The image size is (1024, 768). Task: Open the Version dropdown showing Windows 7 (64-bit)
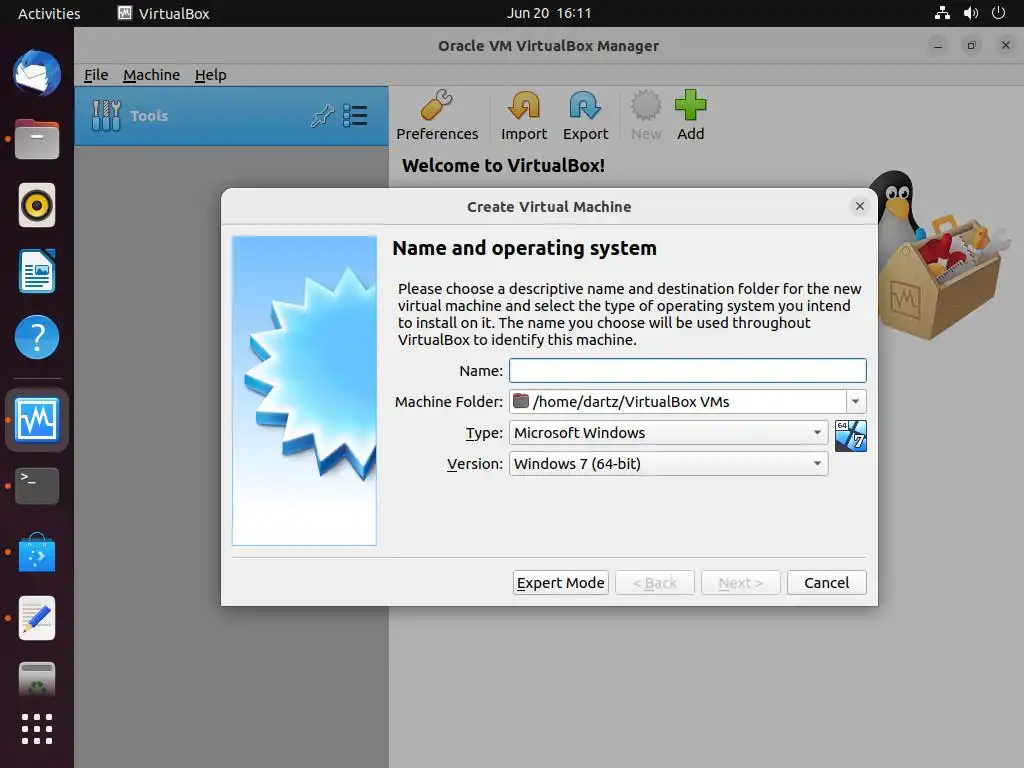coord(668,464)
